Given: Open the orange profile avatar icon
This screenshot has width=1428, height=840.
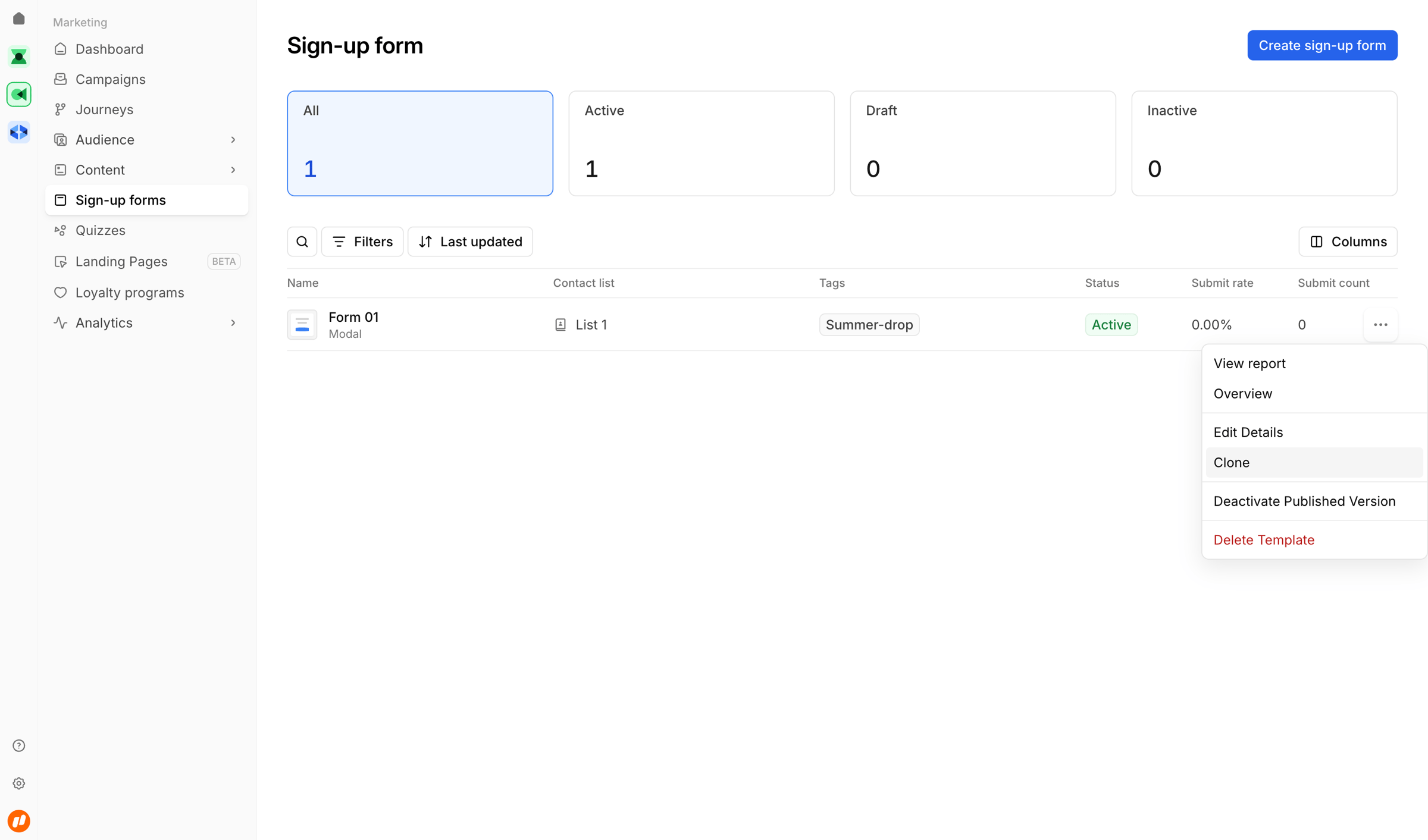Looking at the screenshot, I should pos(19,821).
